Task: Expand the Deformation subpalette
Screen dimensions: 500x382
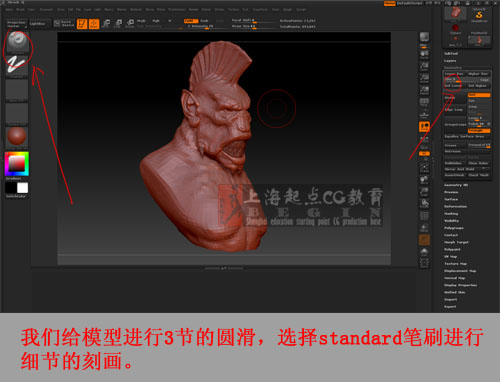Action: coord(455,206)
